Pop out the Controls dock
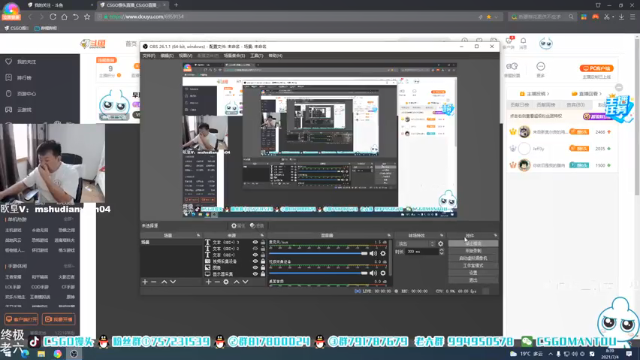This screenshot has height=360, width=640. pyautogui.click(x=495, y=236)
